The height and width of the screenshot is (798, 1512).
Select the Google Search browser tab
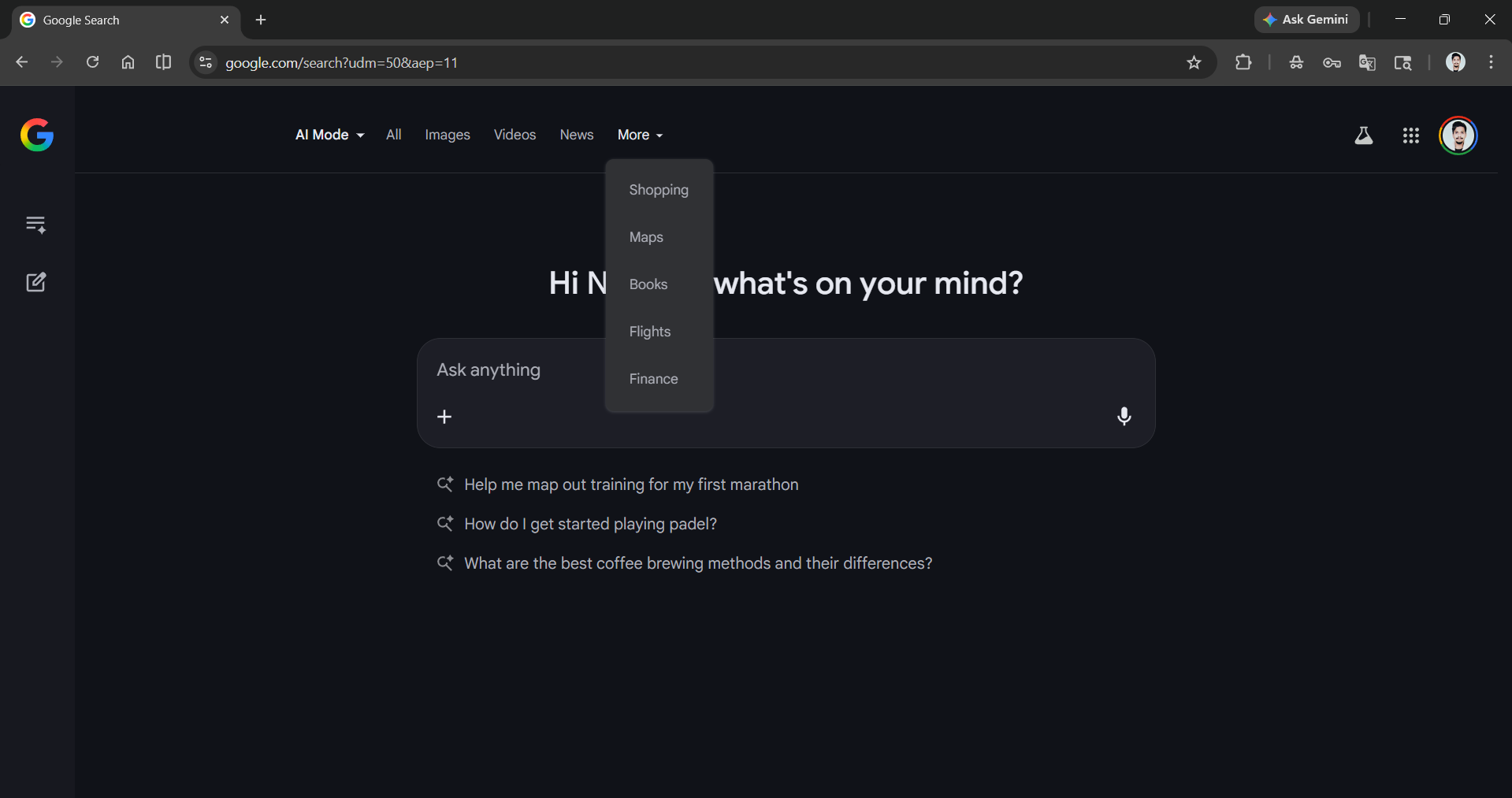pos(126,20)
